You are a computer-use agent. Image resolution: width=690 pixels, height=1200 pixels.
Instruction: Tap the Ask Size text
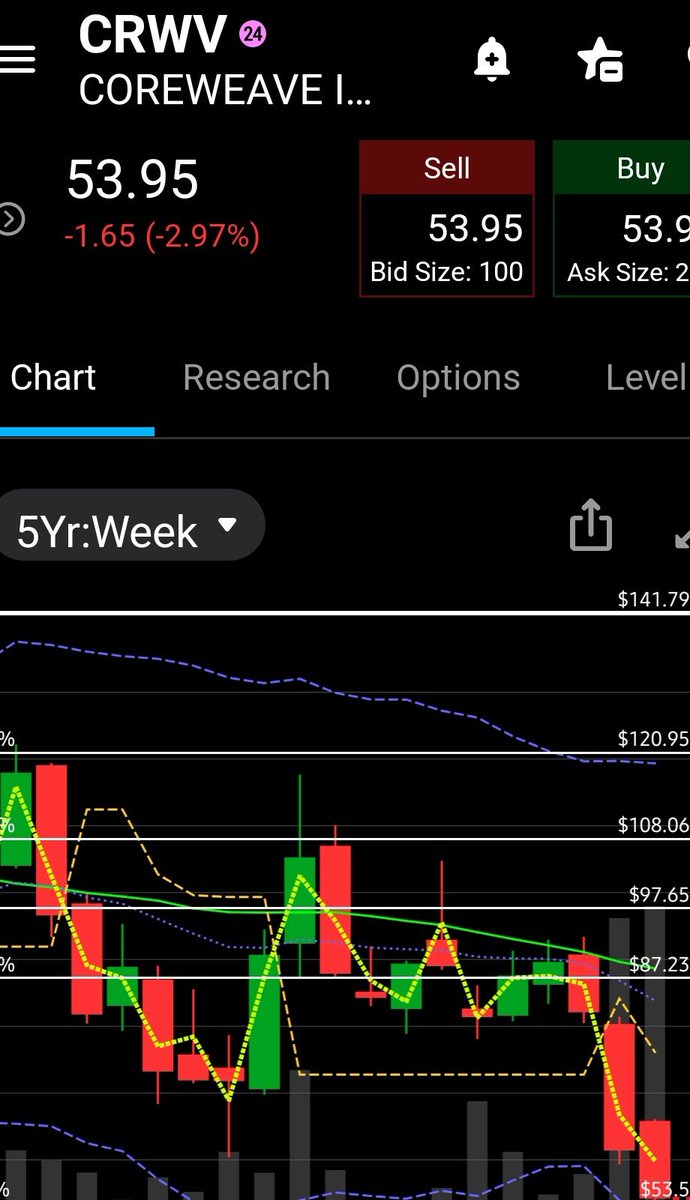628,271
